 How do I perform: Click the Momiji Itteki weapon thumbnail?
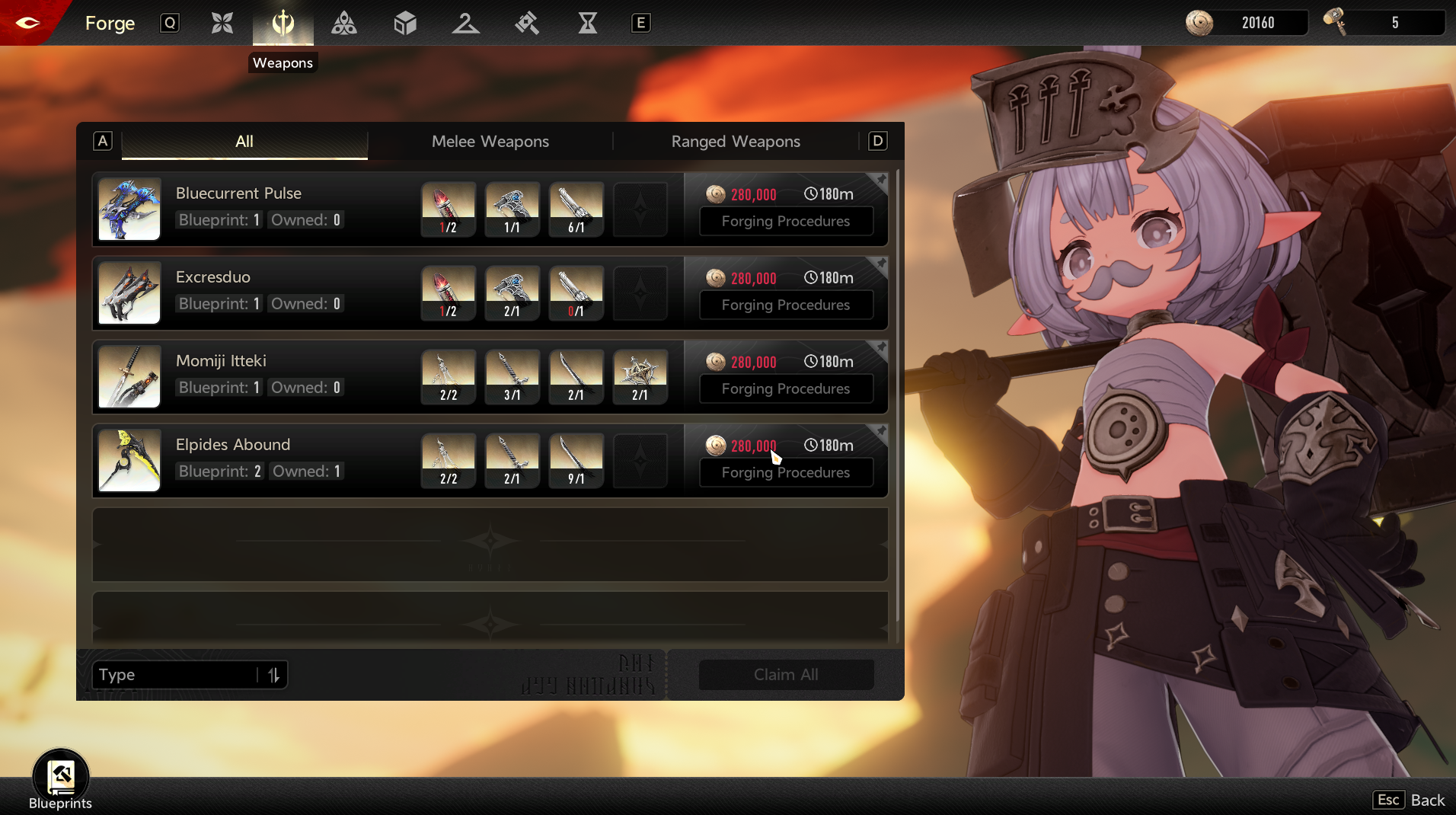(129, 377)
